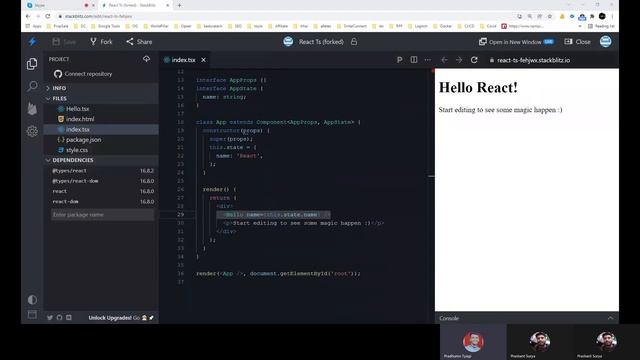Toggle the bottom panel layout icon in the sidebar
Screen dimensions: 640x360
coord(32,314)
